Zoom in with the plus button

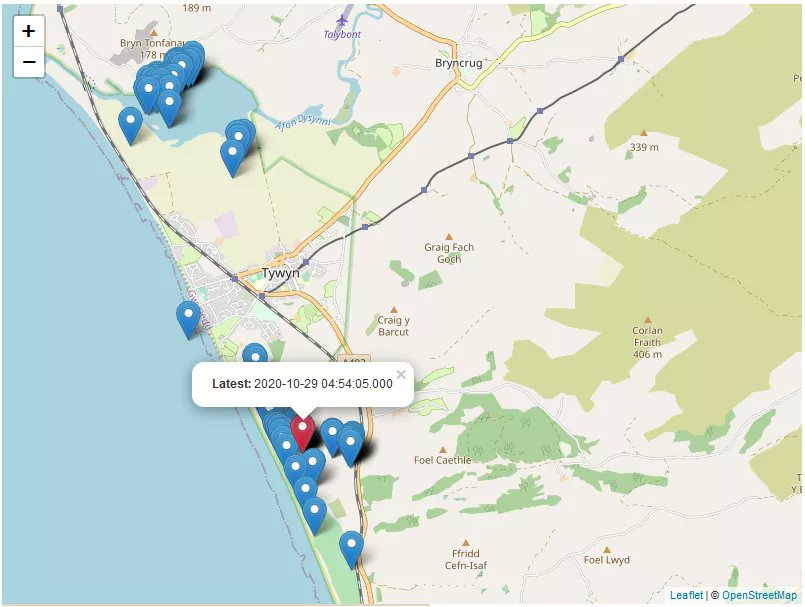[x=29, y=31]
